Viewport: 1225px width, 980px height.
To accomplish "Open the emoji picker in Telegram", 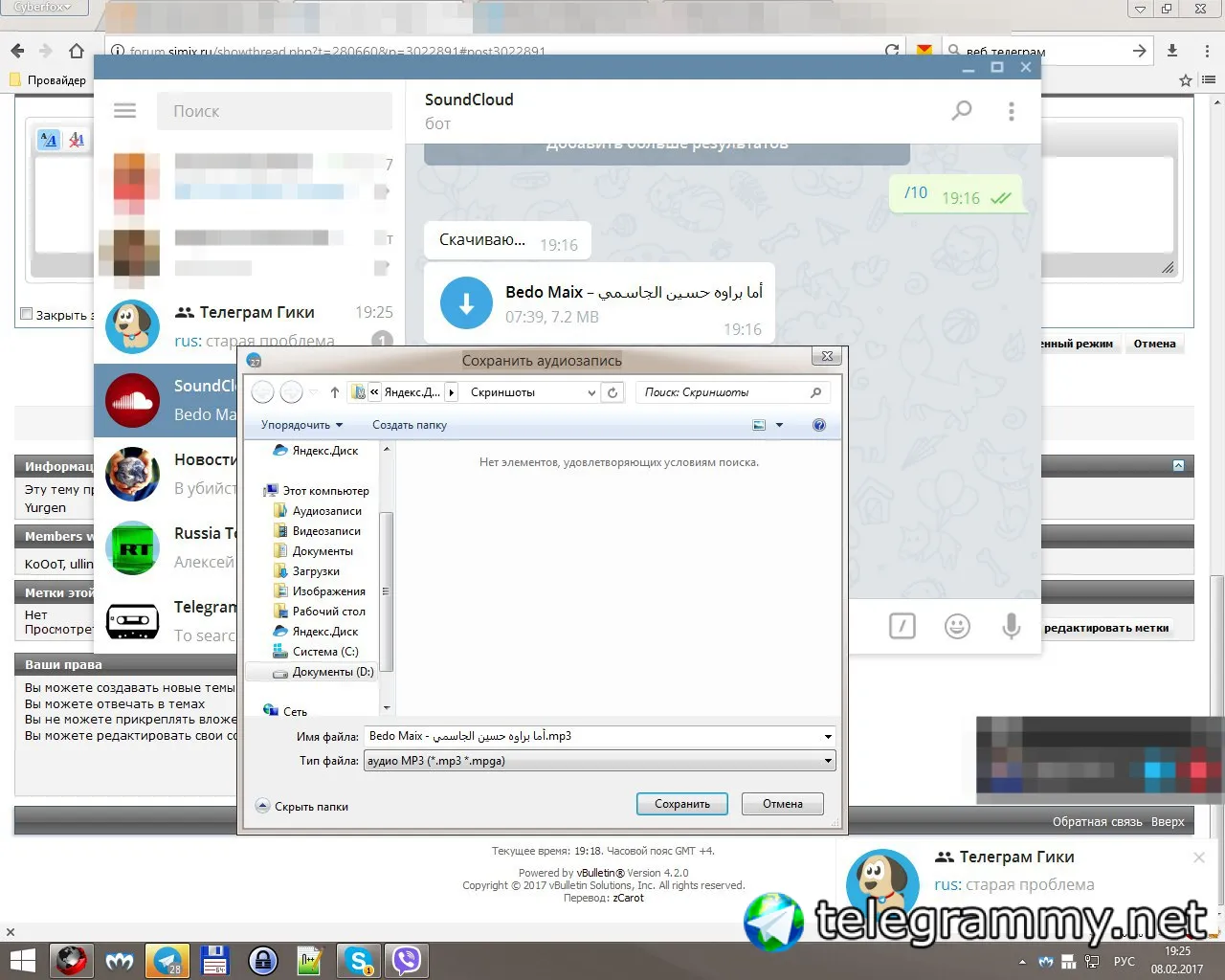I will 957,626.
